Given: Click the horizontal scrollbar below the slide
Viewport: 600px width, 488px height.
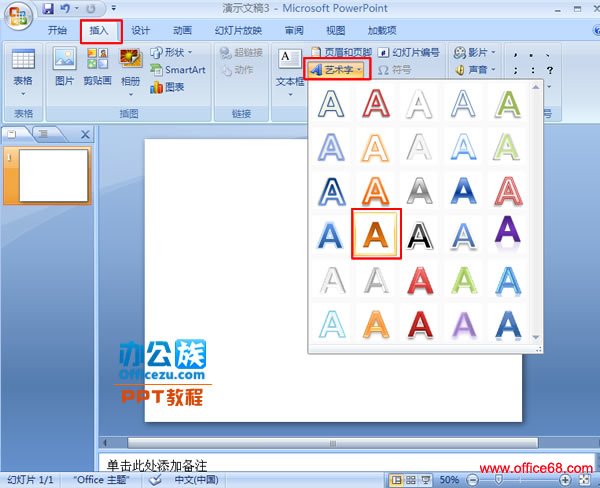Looking at the screenshot, I should (333, 443).
